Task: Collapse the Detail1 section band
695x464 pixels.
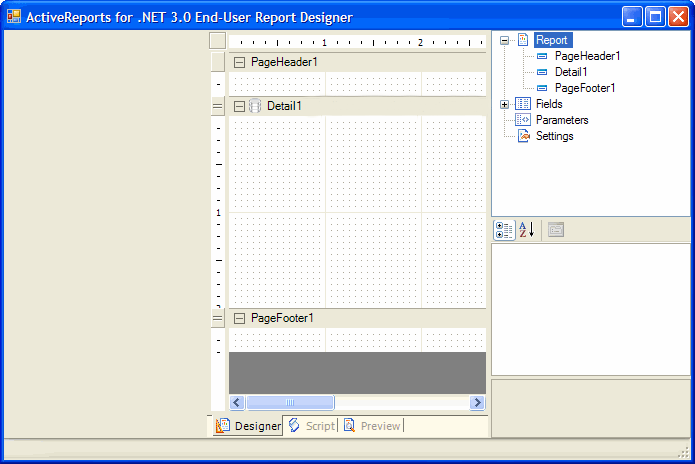Action: (x=239, y=106)
